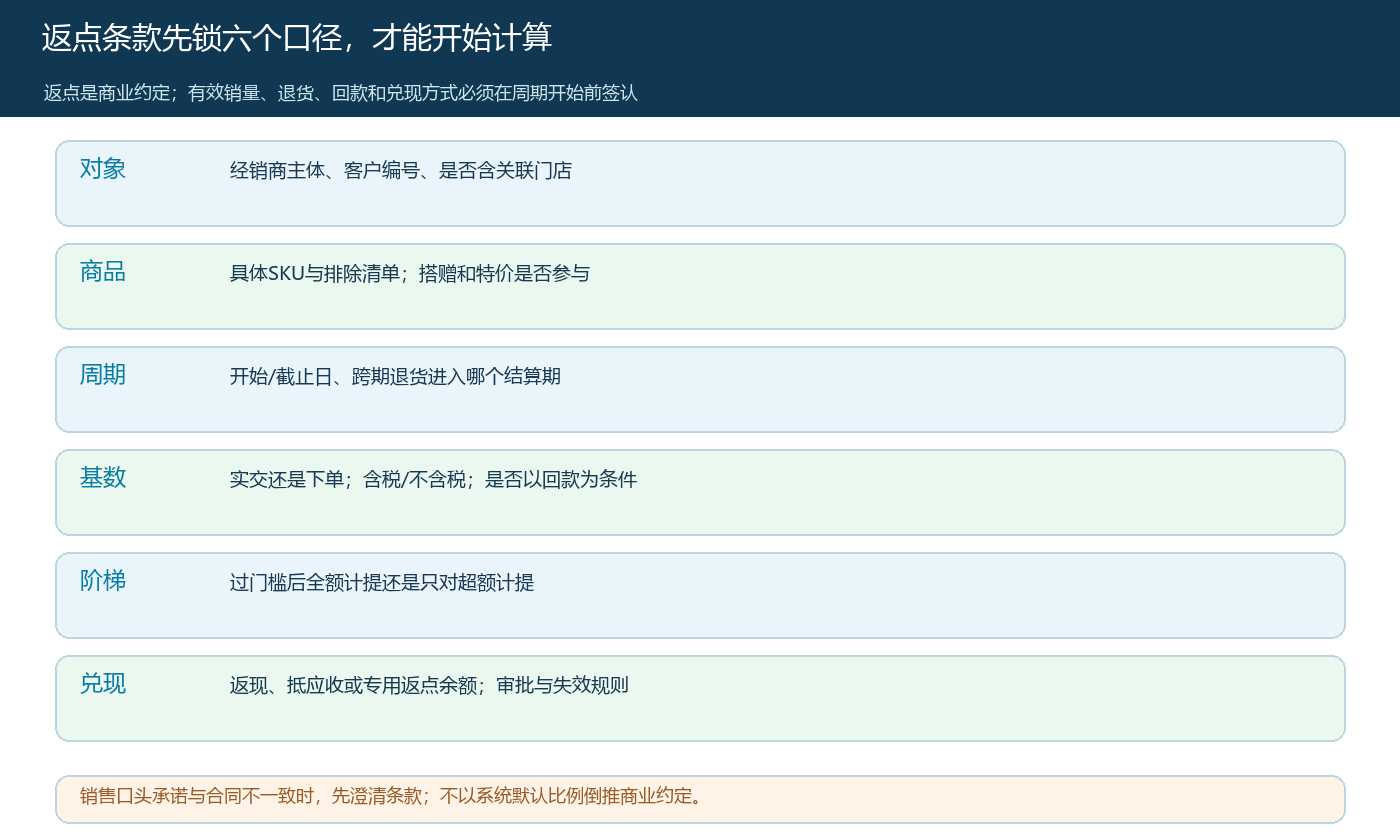The width and height of the screenshot is (1400, 840).
Task: Click the 兑现 row label
Action: point(103,684)
